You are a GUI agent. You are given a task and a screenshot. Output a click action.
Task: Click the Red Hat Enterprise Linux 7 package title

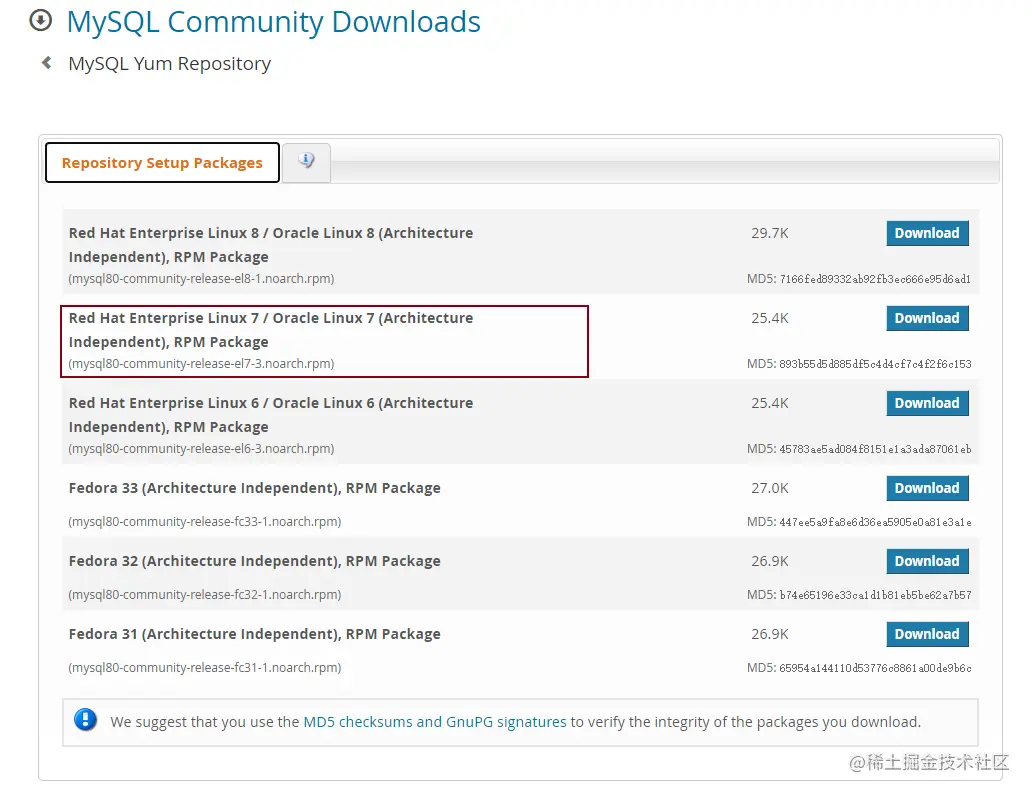point(271,330)
